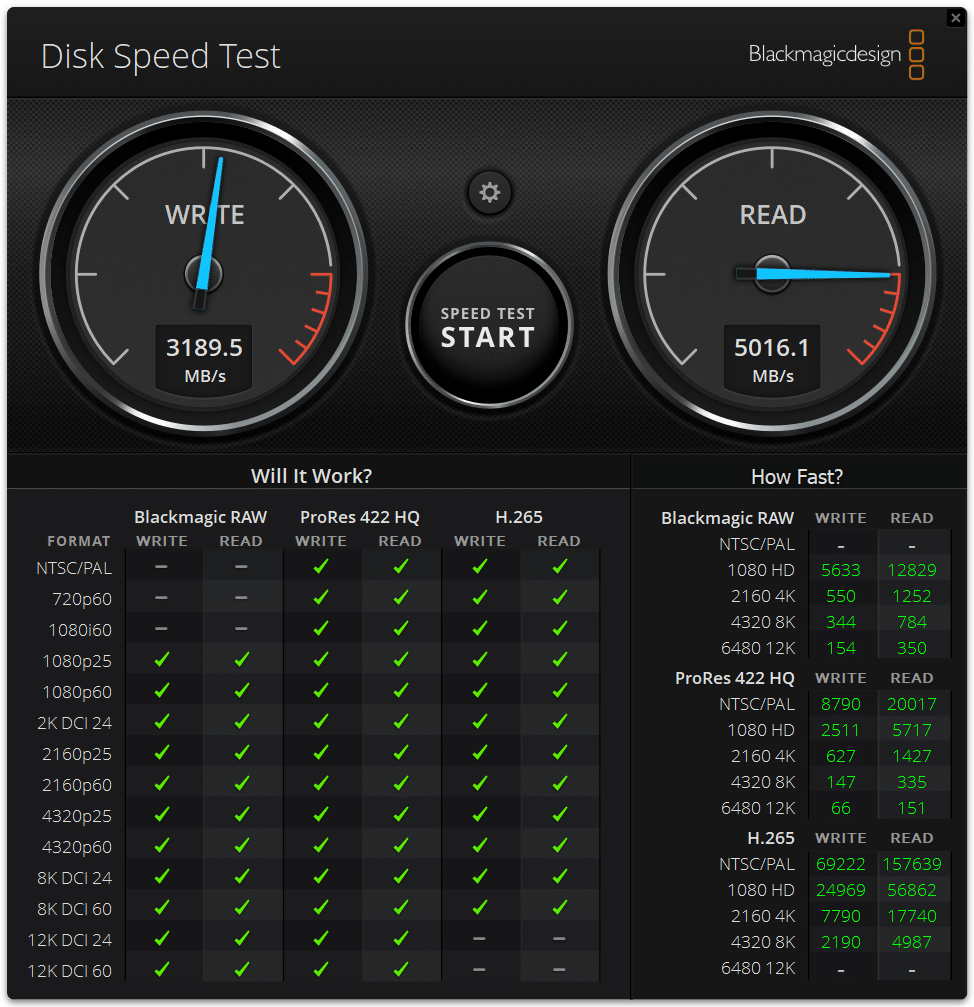The image size is (974, 1007).
Task: Click the 8K DCI 24 Blackmagic RAW read checkmark
Action: click(x=241, y=877)
